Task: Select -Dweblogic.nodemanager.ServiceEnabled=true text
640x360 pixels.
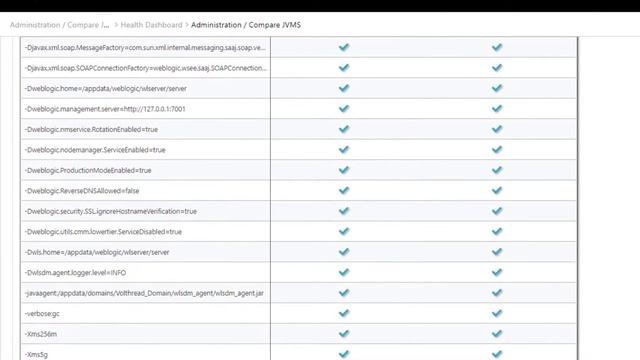Action: (x=95, y=150)
